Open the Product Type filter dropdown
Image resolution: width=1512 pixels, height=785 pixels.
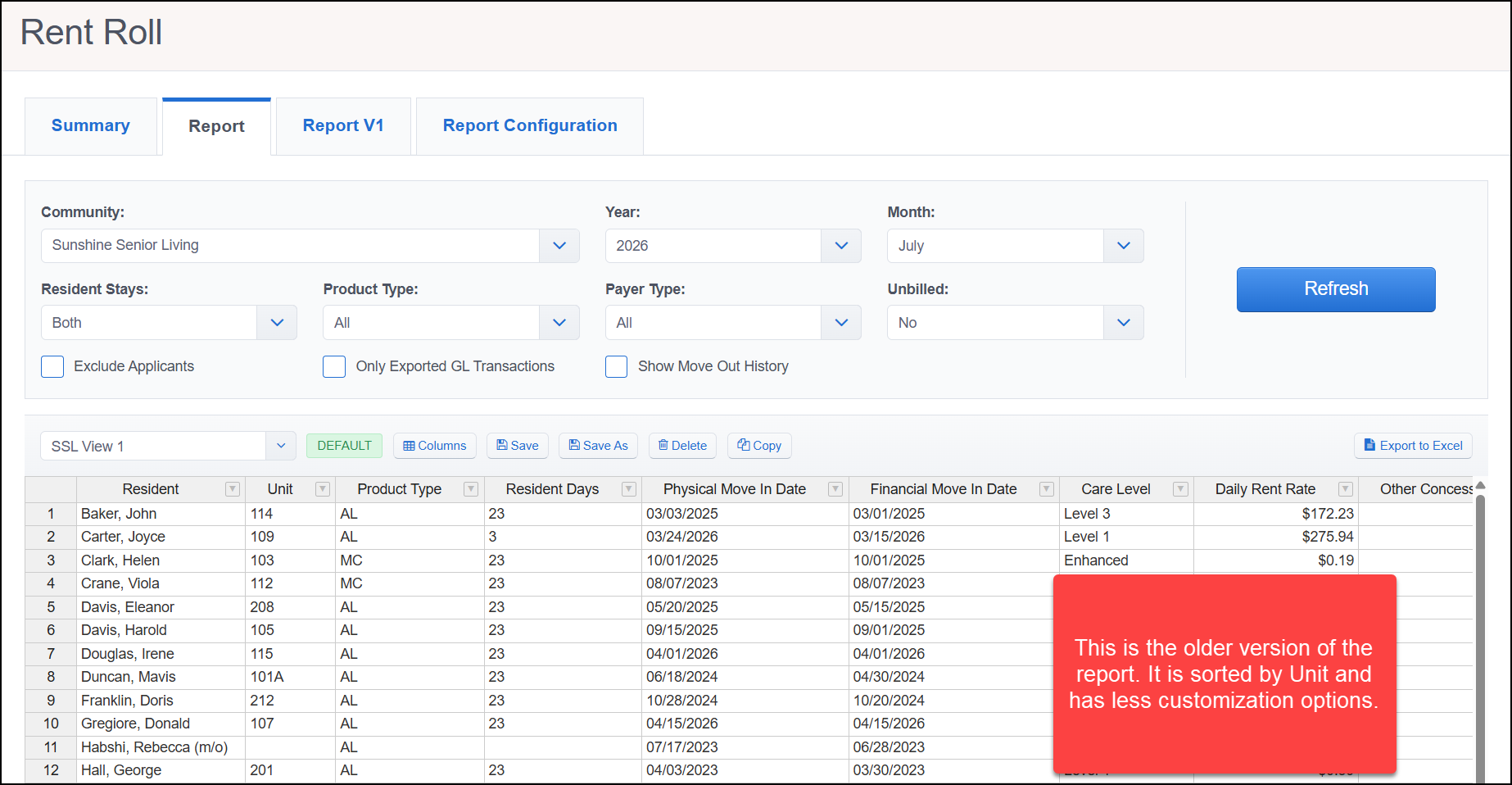click(559, 323)
